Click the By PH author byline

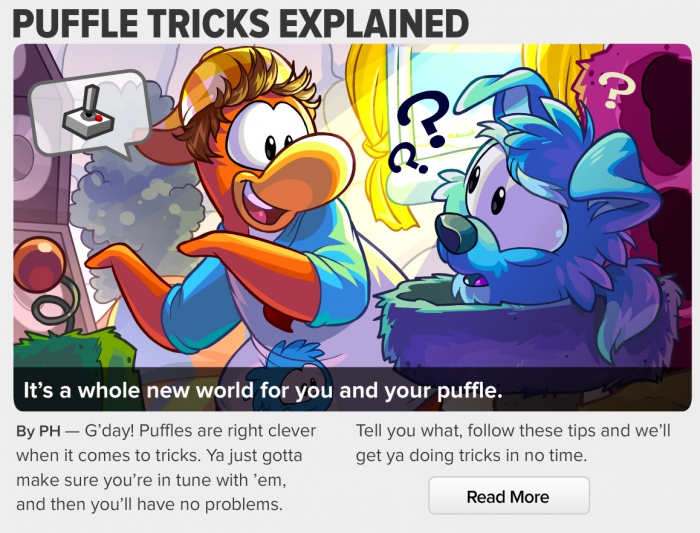click(x=38, y=431)
